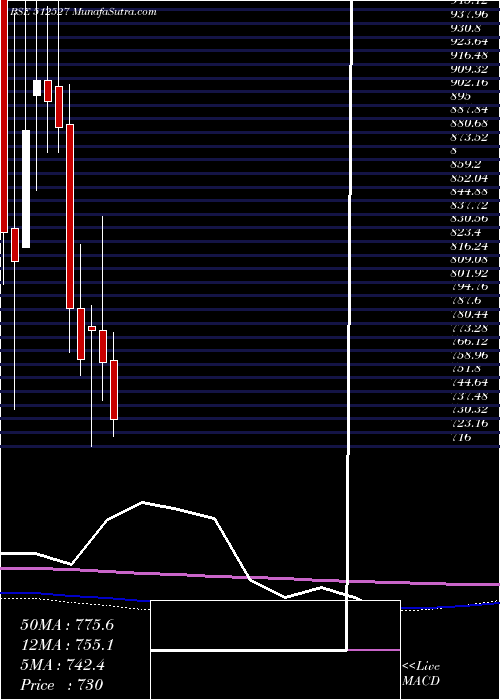Viewport: 500px width, 700px height.
Task: Open the <<Live MACD link
Action: click(x=421, y=673)
